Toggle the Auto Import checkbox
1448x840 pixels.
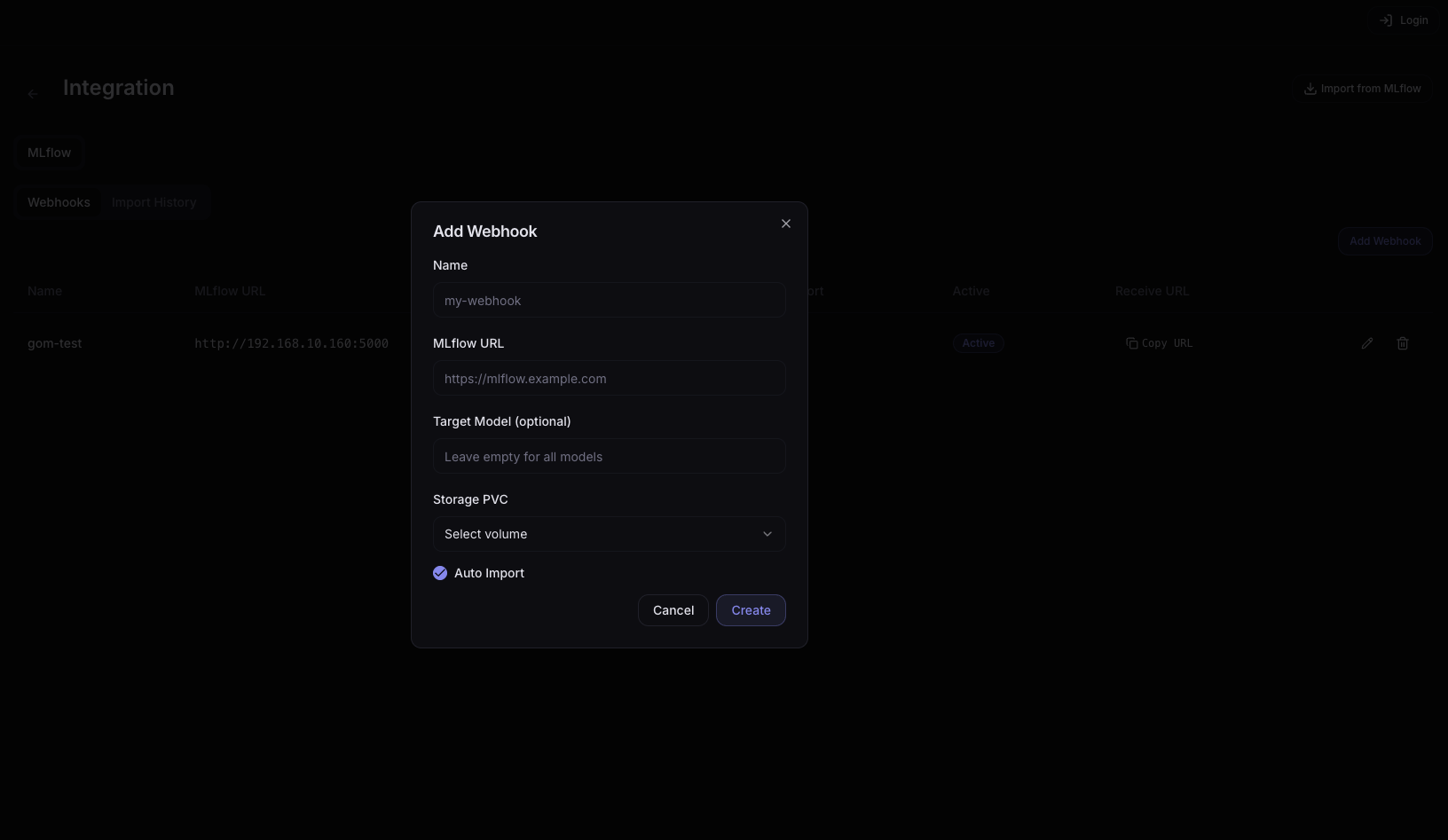440,573
